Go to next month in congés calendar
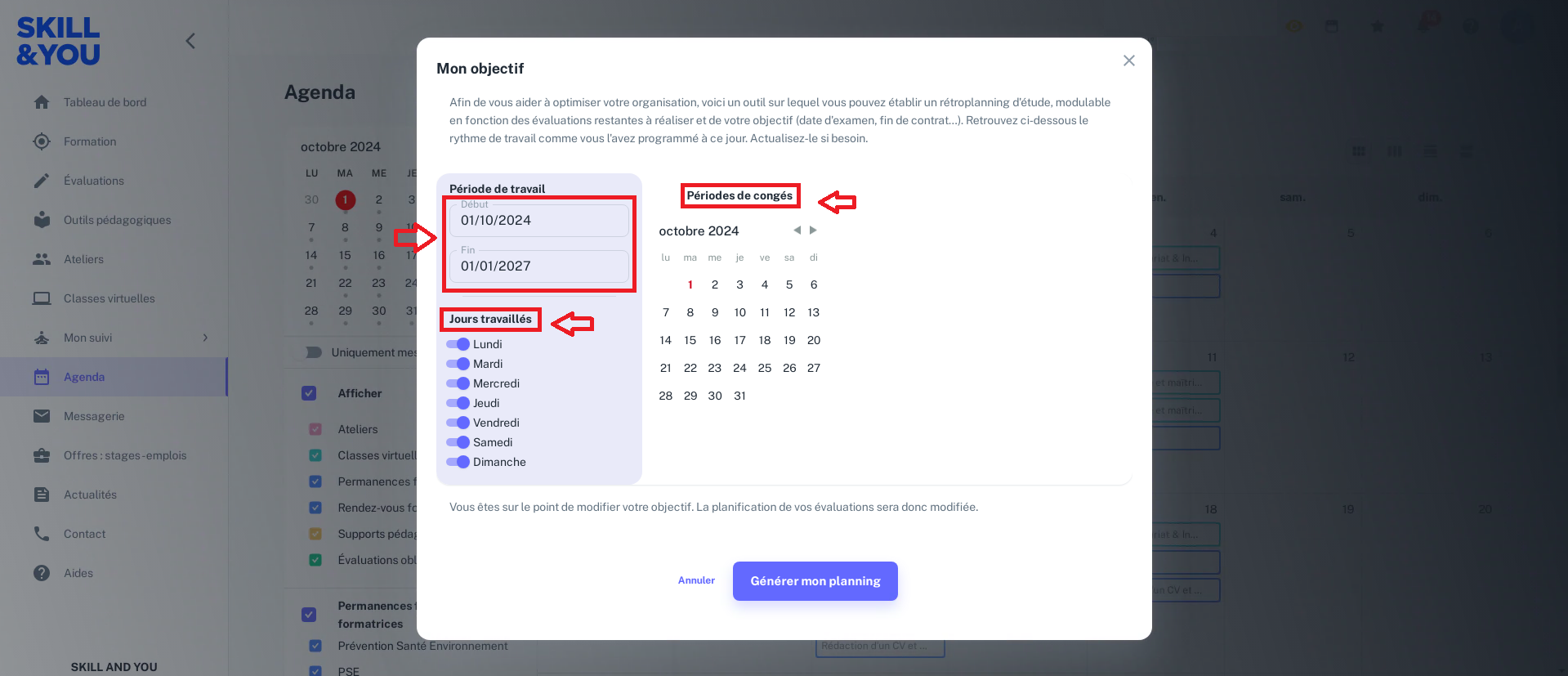 813,231
